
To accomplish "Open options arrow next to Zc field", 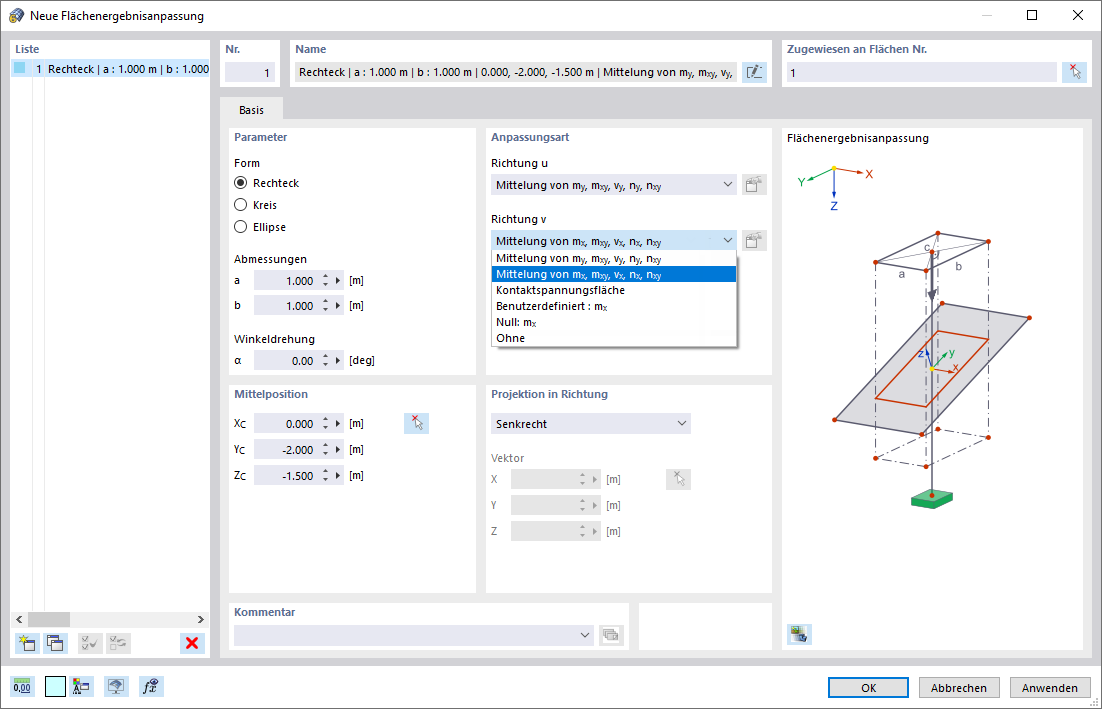I will point(338,476).
